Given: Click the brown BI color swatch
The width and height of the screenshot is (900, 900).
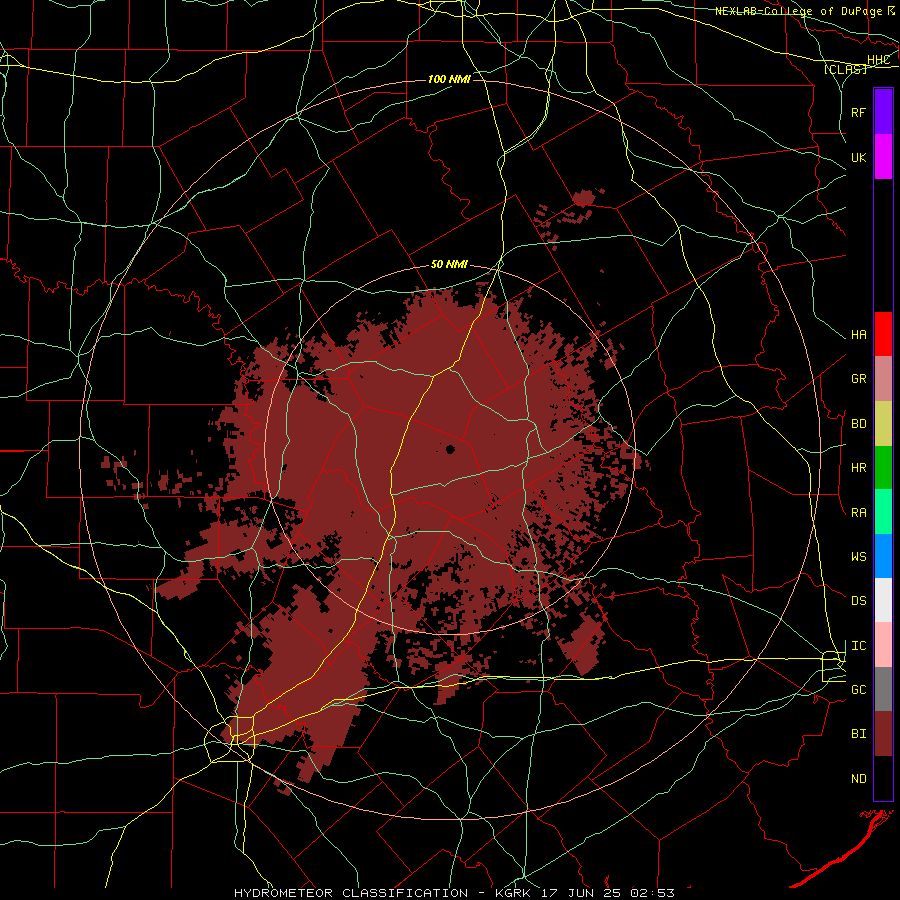Looking at the screenshot, I should pos(883,734).
